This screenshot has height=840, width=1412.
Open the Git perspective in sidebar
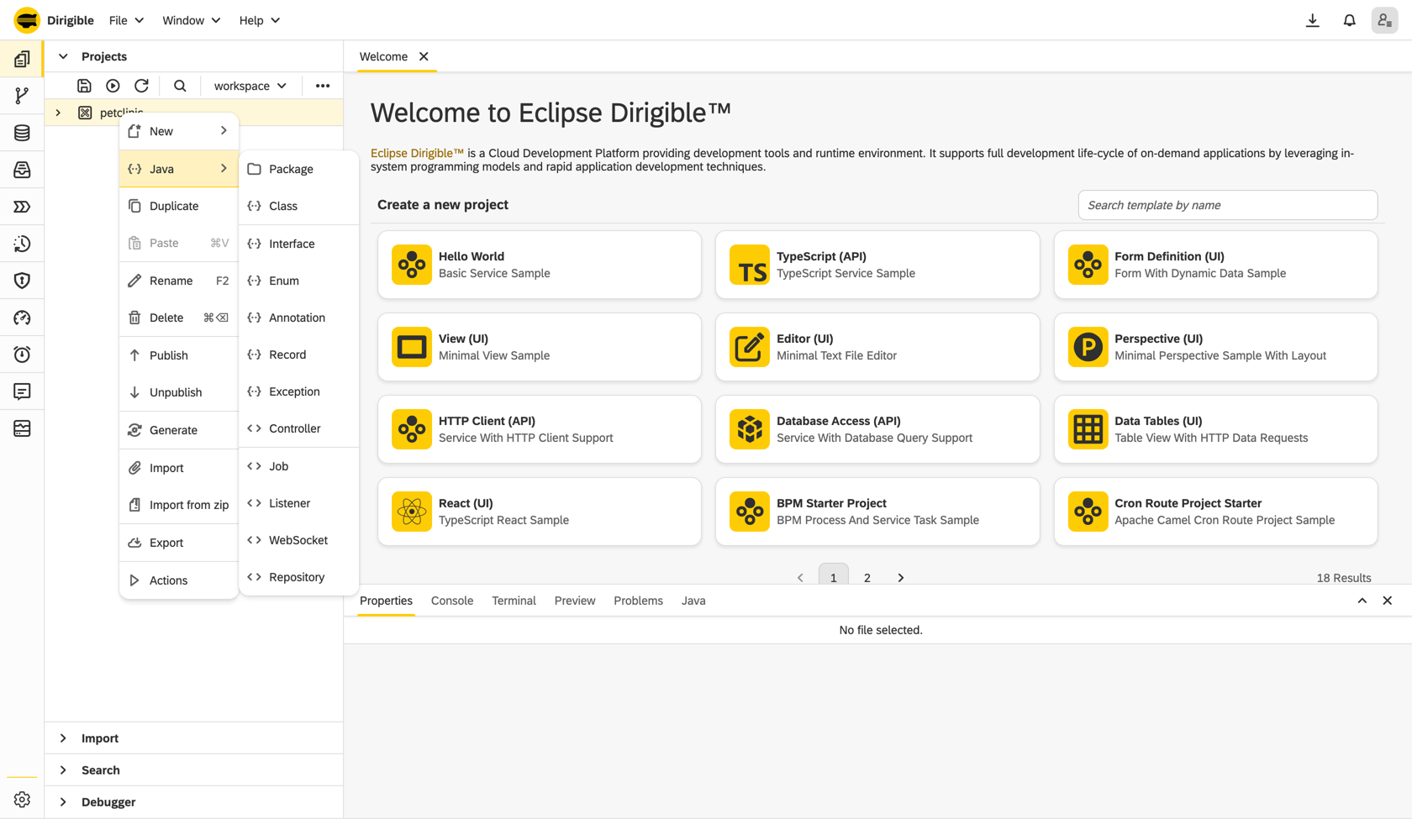tap(22, 96)
